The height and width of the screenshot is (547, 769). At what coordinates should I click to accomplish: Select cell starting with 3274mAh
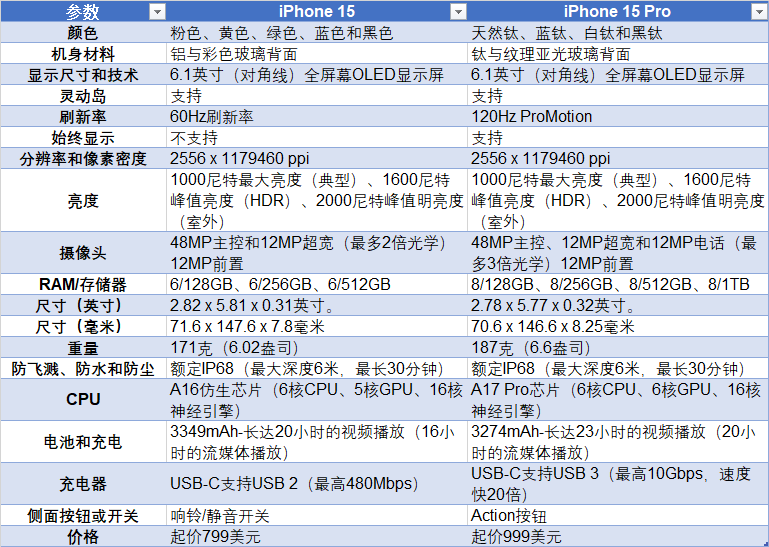pos(618,442)
